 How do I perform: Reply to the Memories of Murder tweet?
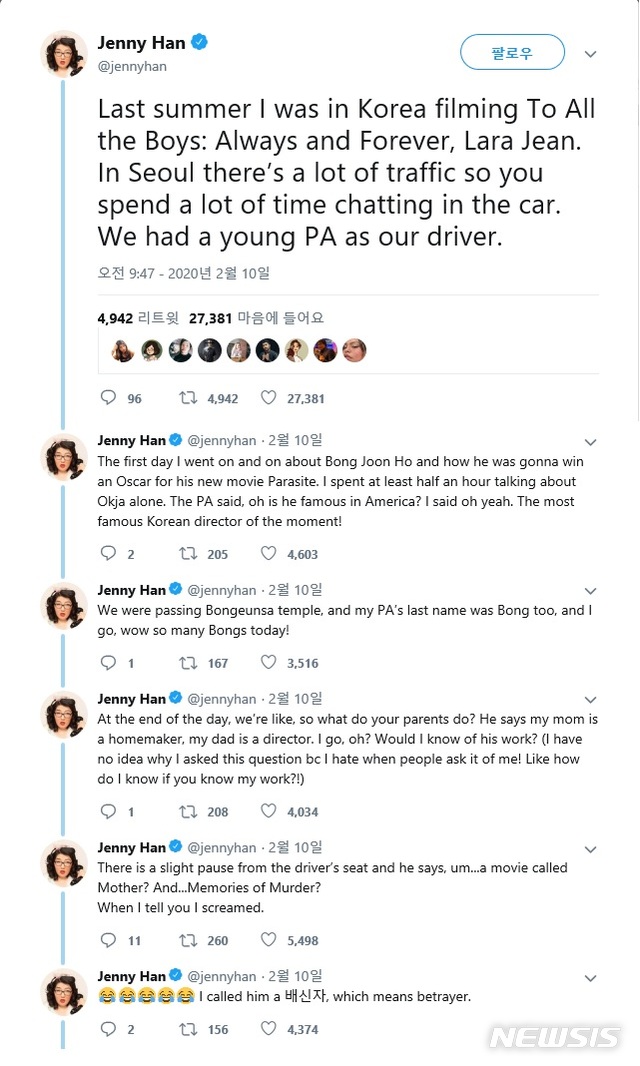pos(109,940)
